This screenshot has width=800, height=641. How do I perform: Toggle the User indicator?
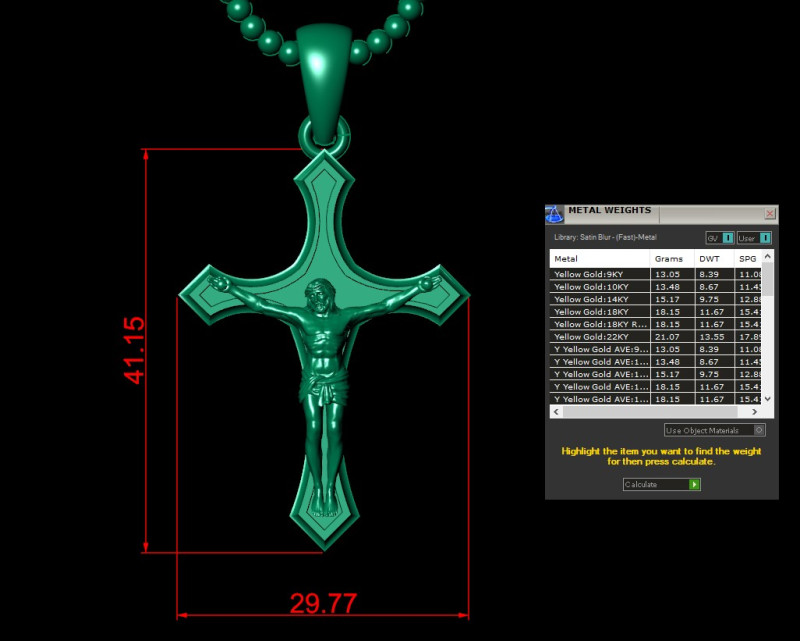pos(746,237)
